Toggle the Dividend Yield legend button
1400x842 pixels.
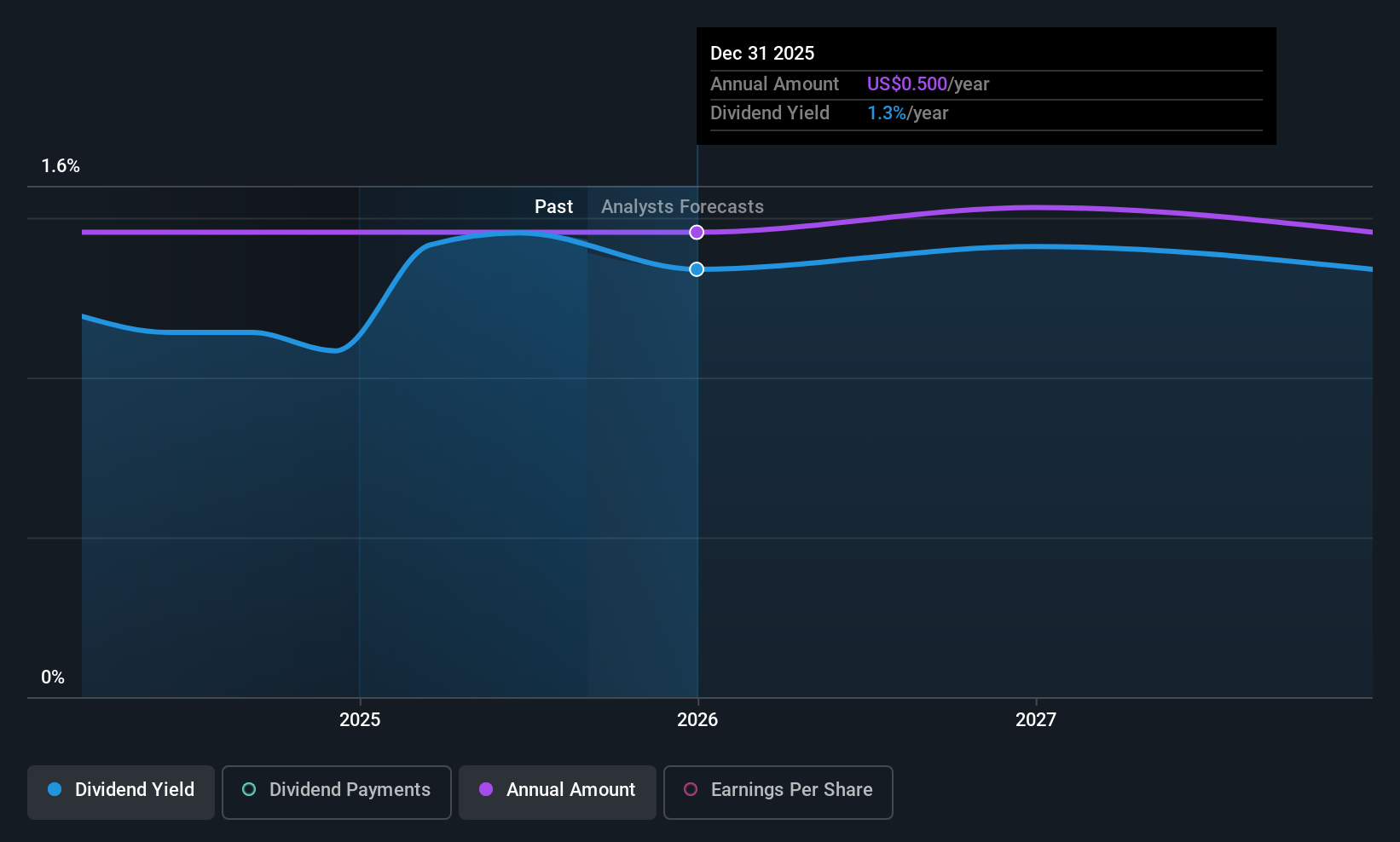tap(121, 792)
